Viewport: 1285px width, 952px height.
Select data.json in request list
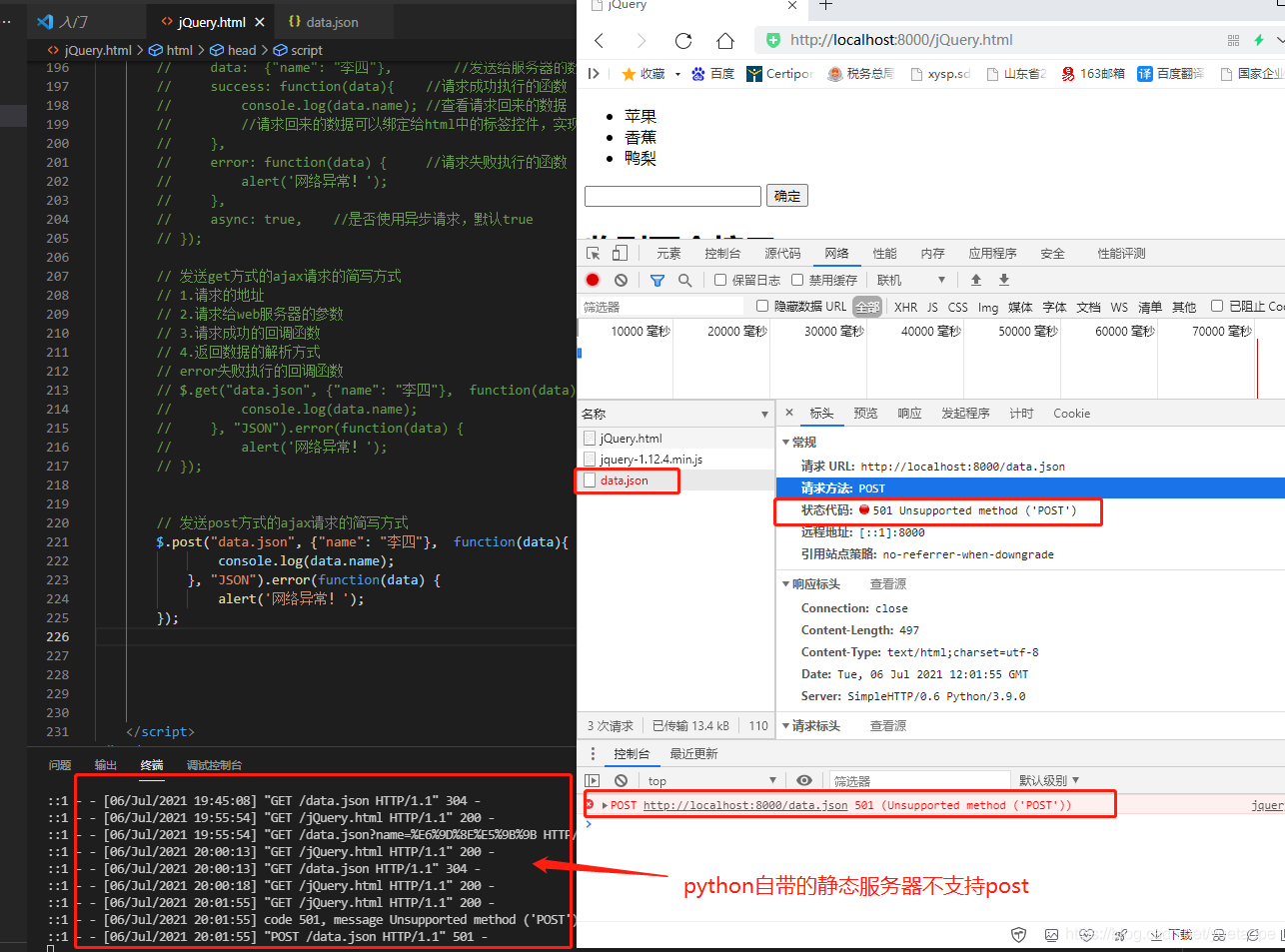pos(675,480)
